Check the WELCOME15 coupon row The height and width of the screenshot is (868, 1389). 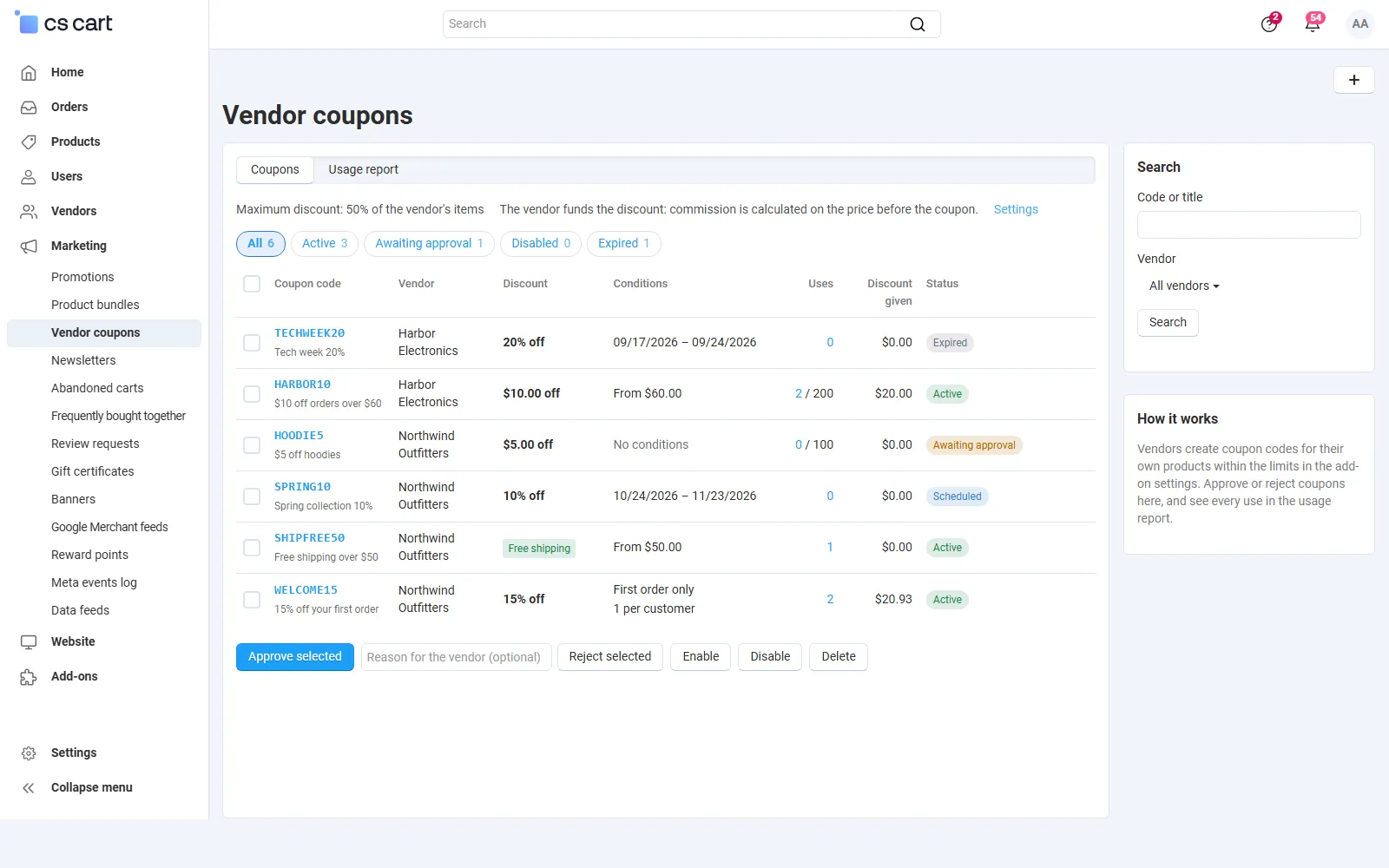[x=252, y=599]
